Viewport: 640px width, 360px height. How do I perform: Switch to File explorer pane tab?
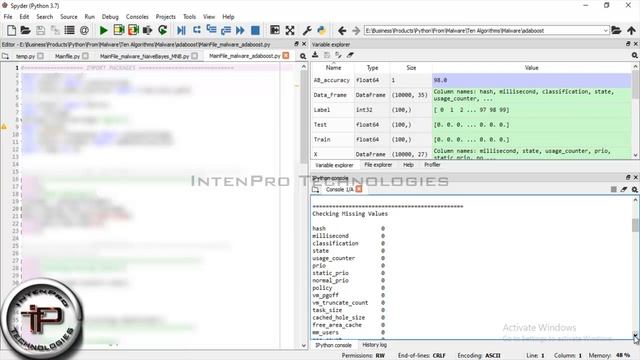(x=378, y=165)
